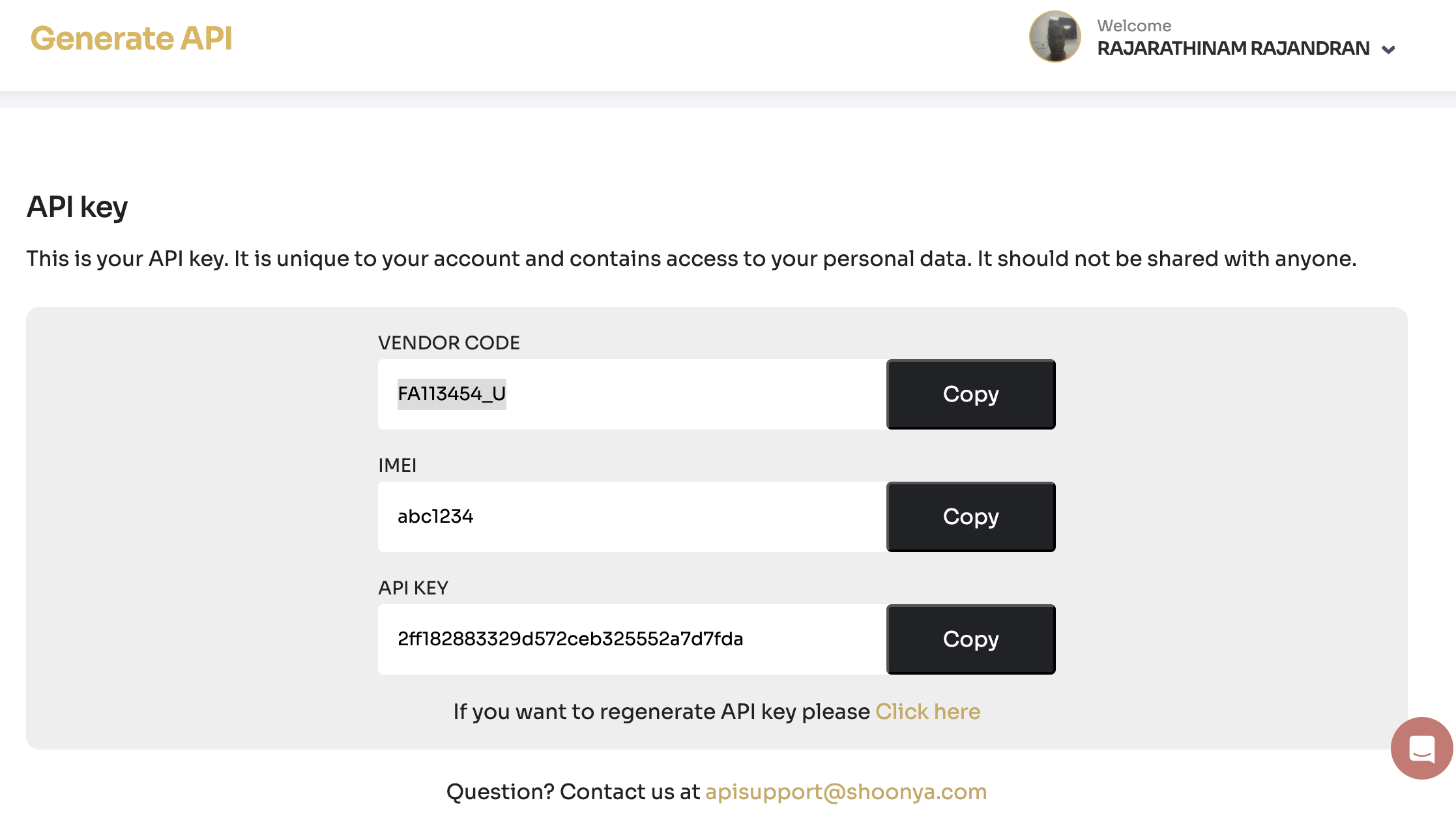Select the highlighted FA113454_U text
Screen dimensions: 1456x833
point(452,394)
